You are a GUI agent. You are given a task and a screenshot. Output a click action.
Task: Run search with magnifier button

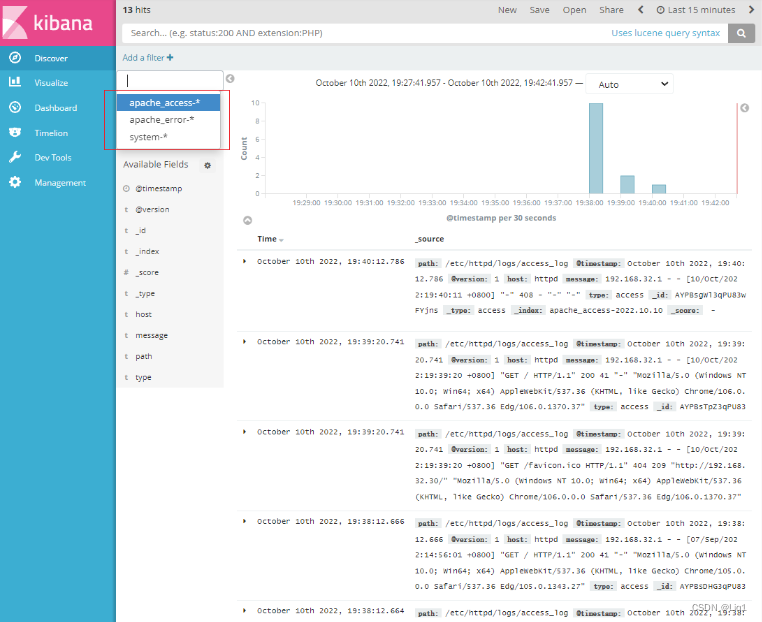[741, 33]
